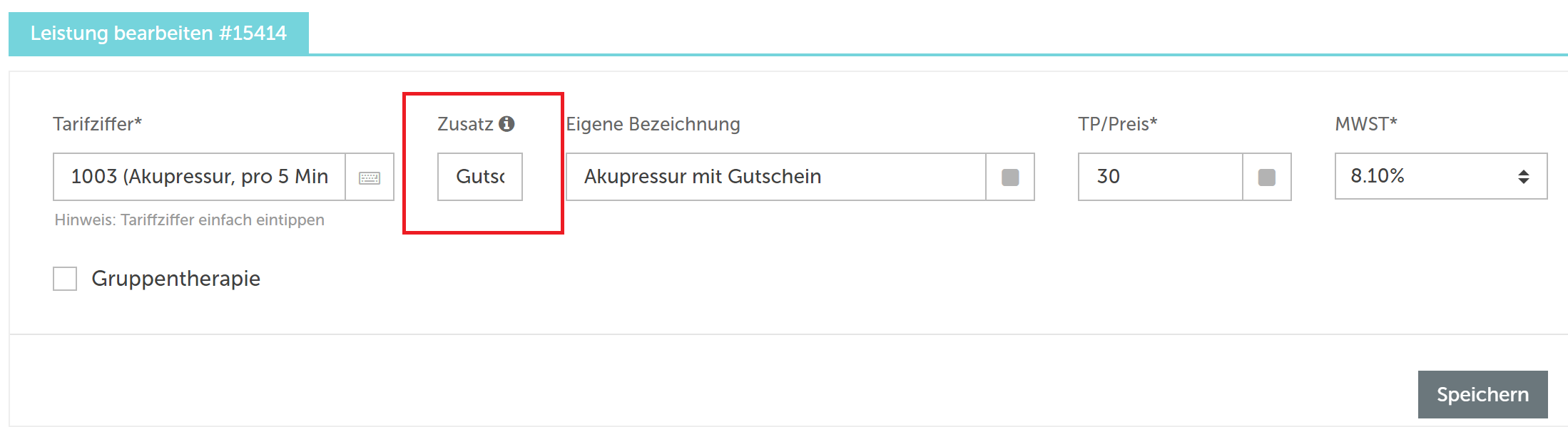Save with the Speichern button

[1482, 394]
